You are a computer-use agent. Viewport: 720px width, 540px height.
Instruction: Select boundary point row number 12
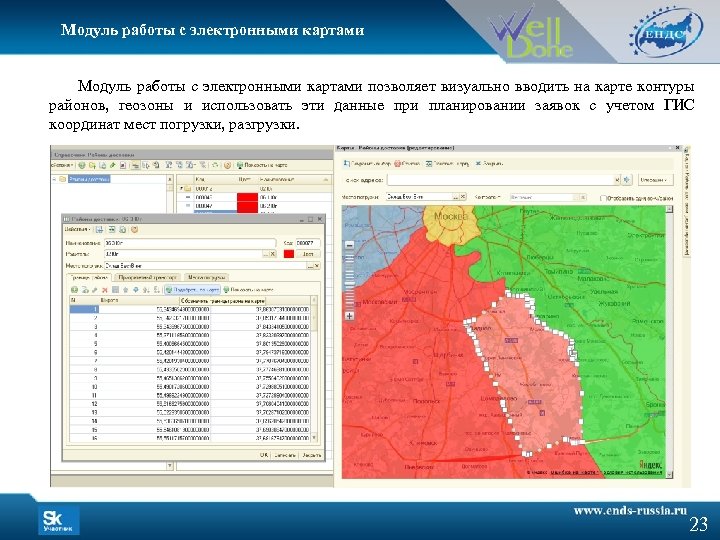coord(190,404)
